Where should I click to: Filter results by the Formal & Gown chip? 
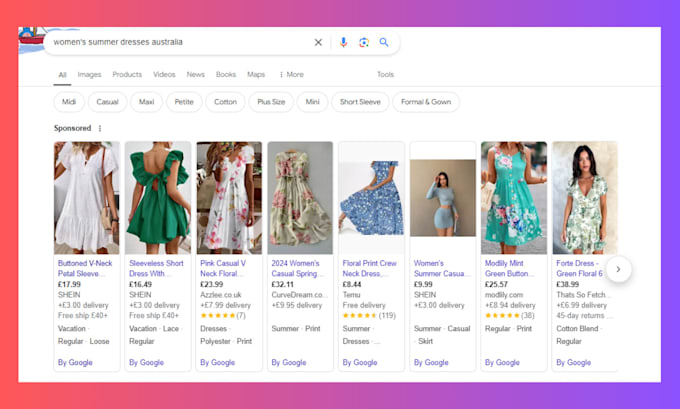click(x=426, y=102)
